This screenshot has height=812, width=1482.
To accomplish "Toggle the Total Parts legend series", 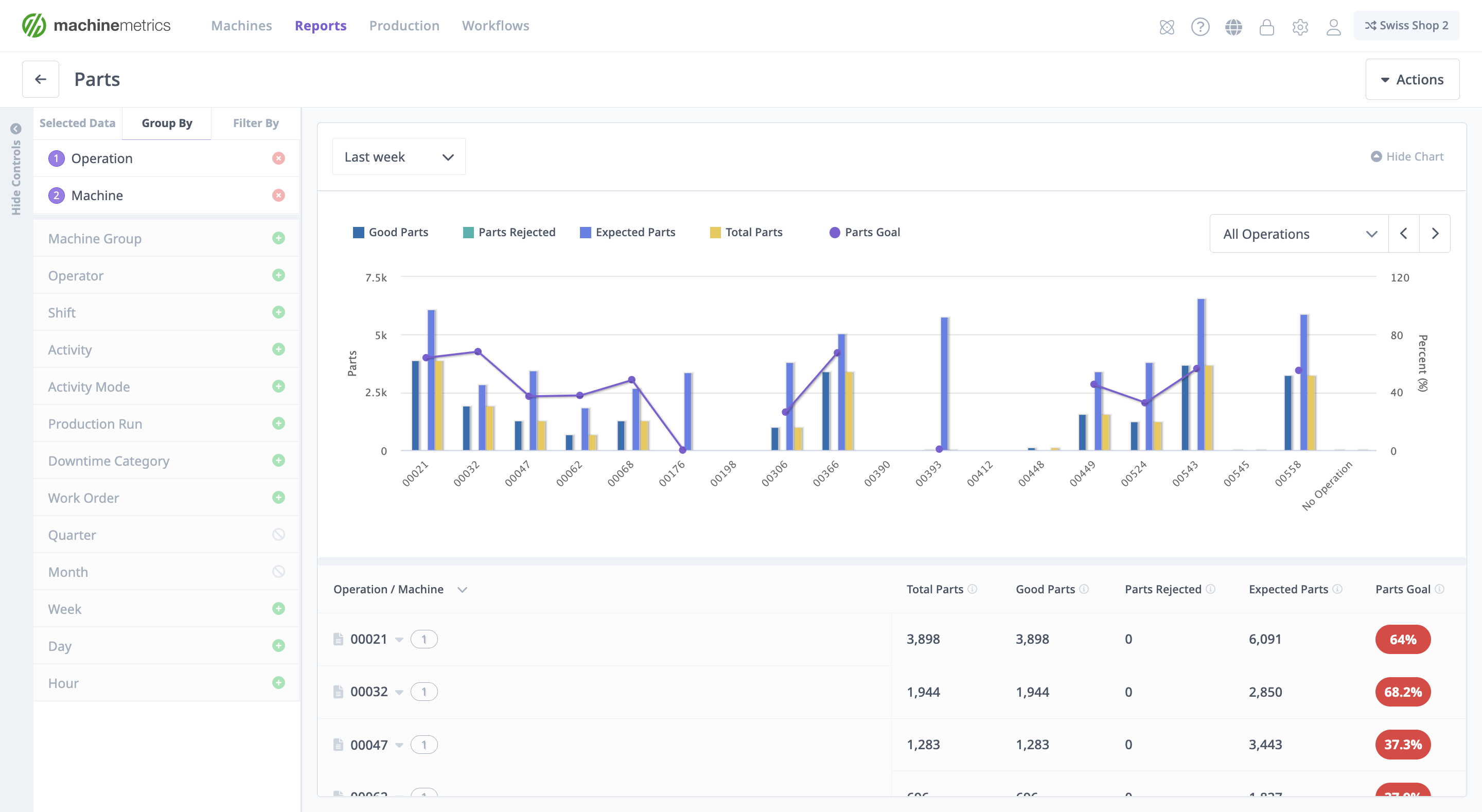I will pos(746,232).
